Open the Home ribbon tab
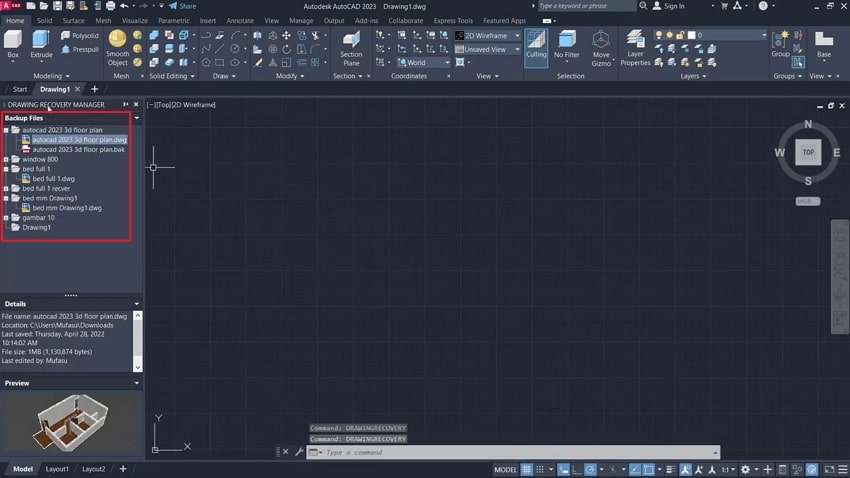The width and height of the screenshot is (850, 478). 15,21
